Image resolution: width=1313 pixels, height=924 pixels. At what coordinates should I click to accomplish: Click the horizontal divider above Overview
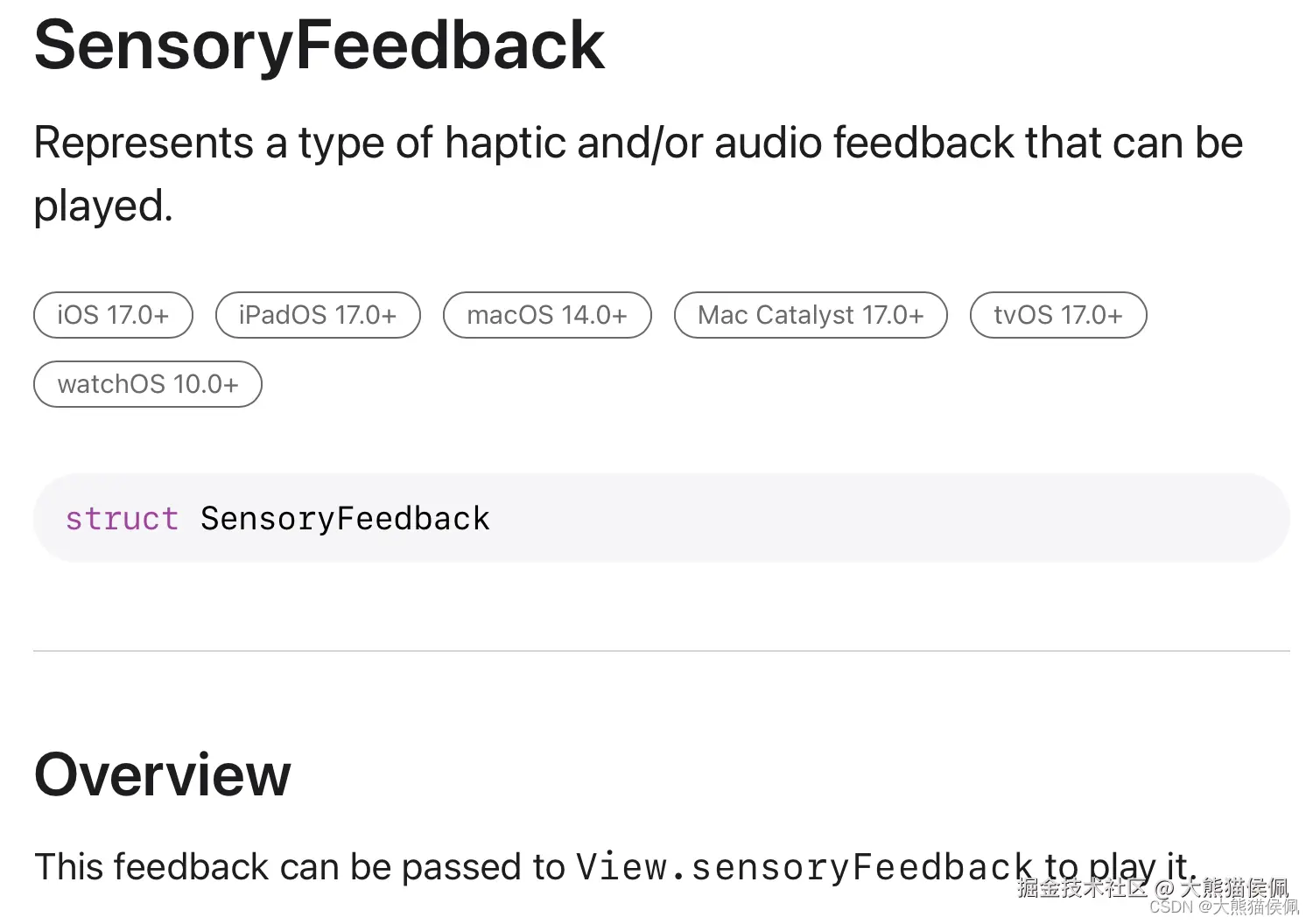click(x=661, y=651)
